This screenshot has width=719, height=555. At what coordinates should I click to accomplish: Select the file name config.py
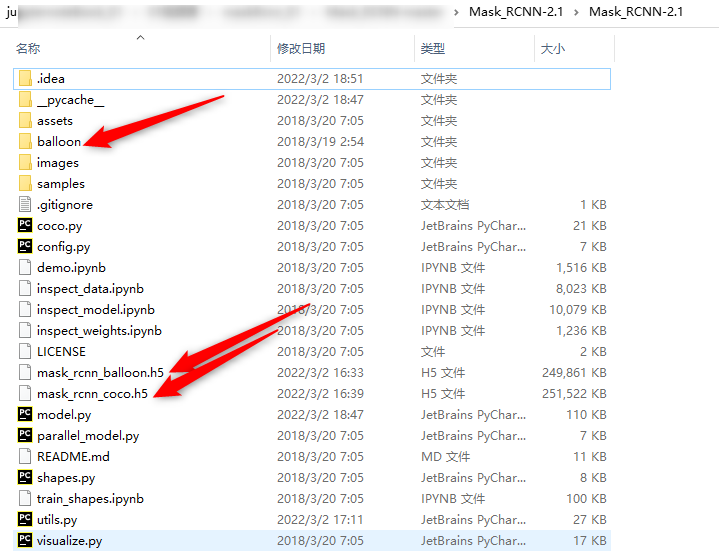point(64,247)
